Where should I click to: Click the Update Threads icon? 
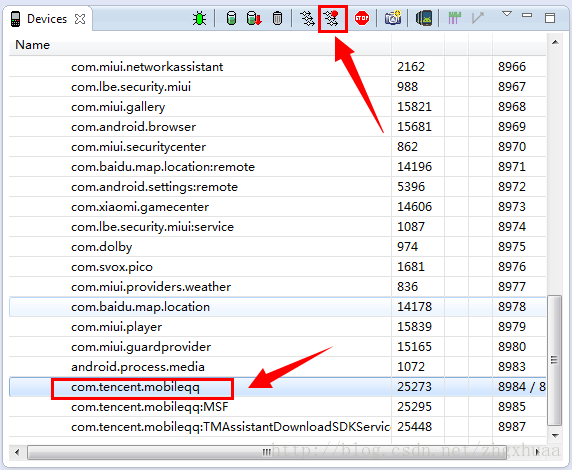coord(307,18)
